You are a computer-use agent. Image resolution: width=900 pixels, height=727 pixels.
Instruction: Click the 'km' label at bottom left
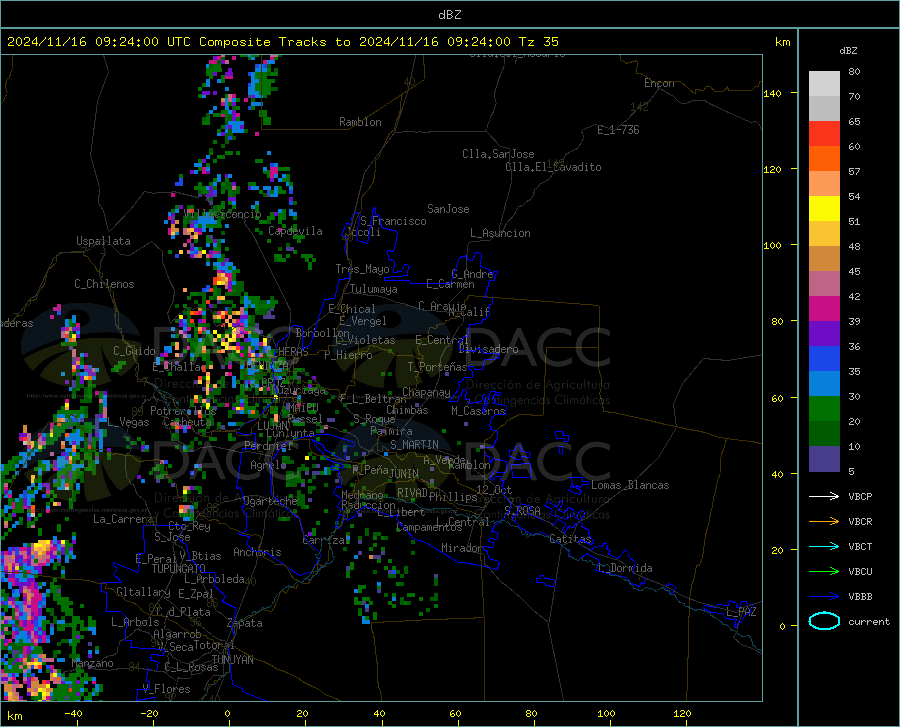(x=14, y=716)
